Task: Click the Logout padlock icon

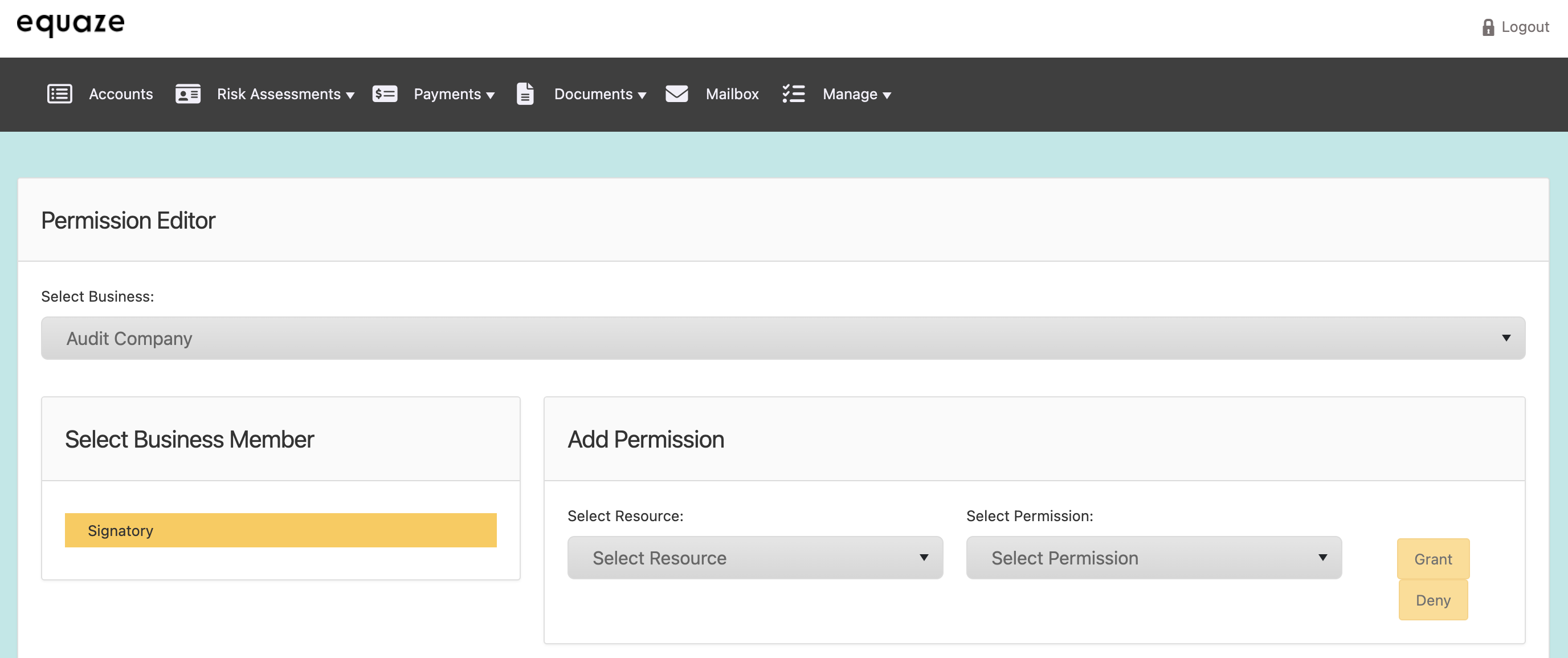Action: coord(1488,27)
